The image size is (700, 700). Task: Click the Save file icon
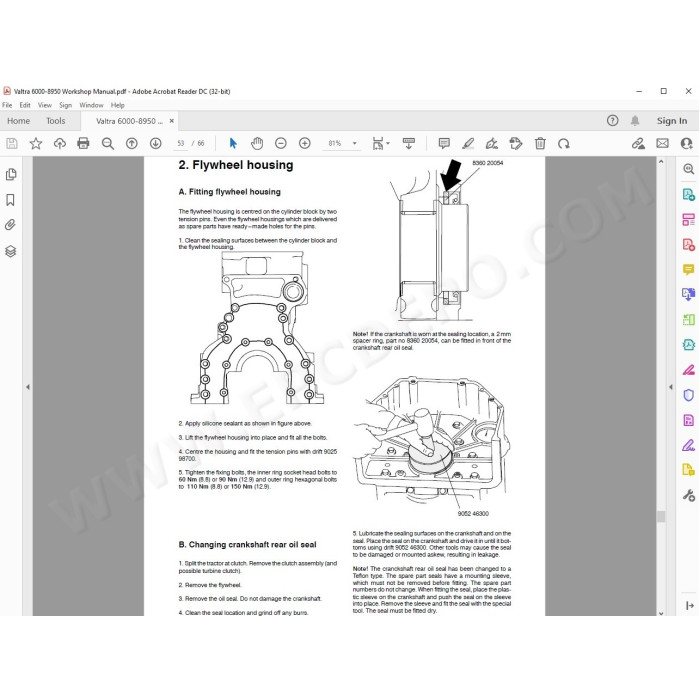click(12, 143)
